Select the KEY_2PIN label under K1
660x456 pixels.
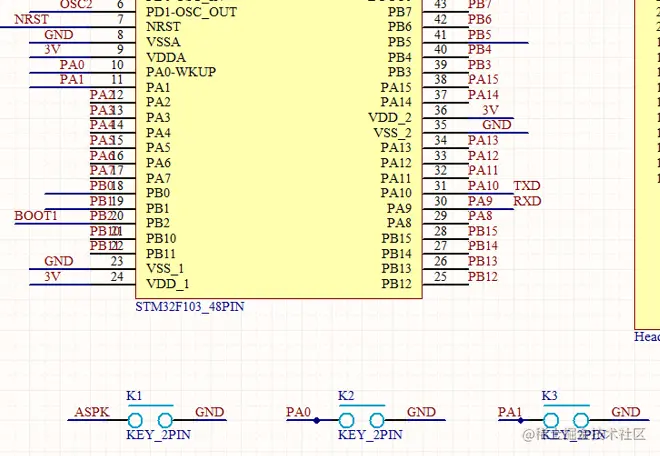coord(158,435)
